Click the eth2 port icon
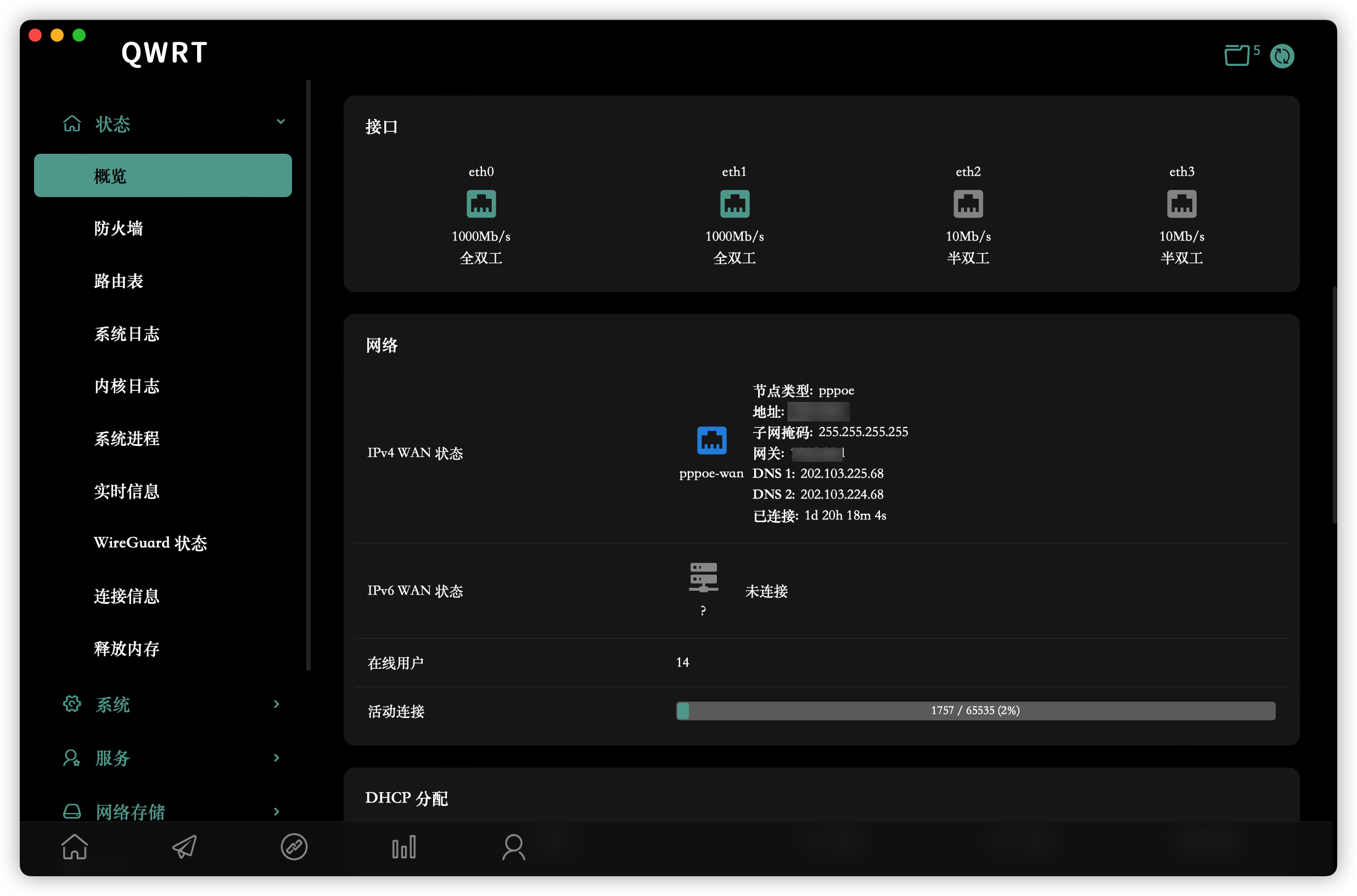 coord(968,204)
